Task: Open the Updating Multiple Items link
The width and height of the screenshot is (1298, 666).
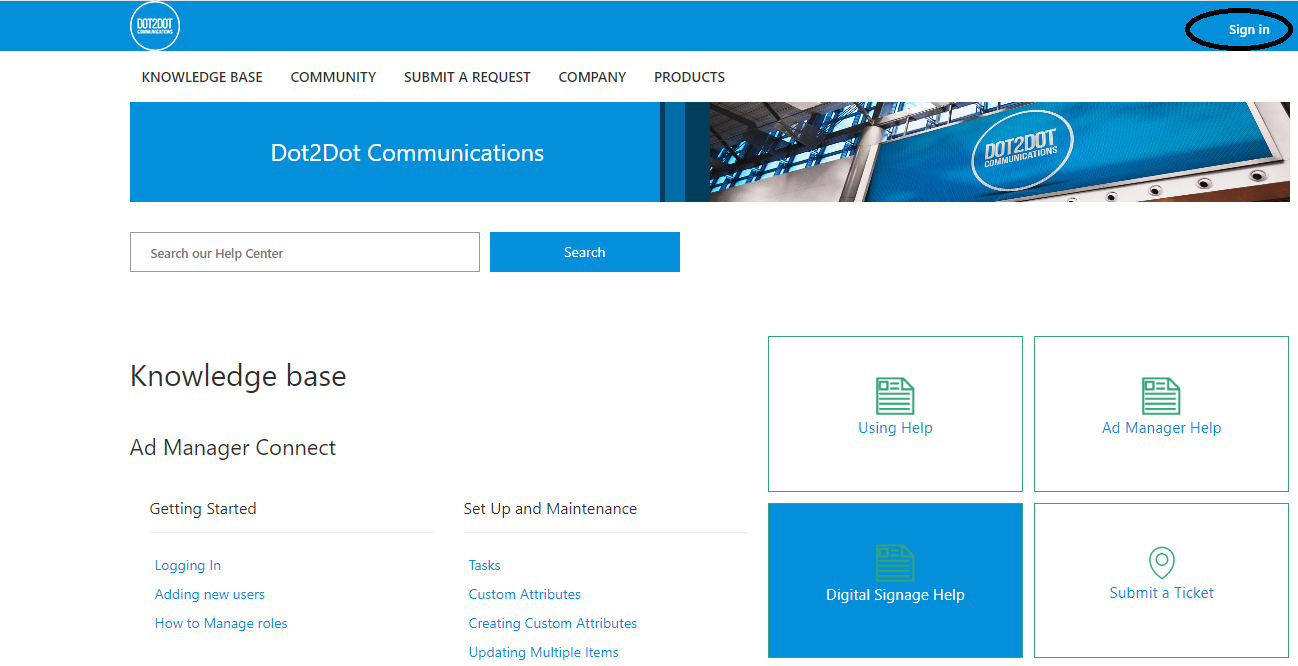Action: coord(543,652)
